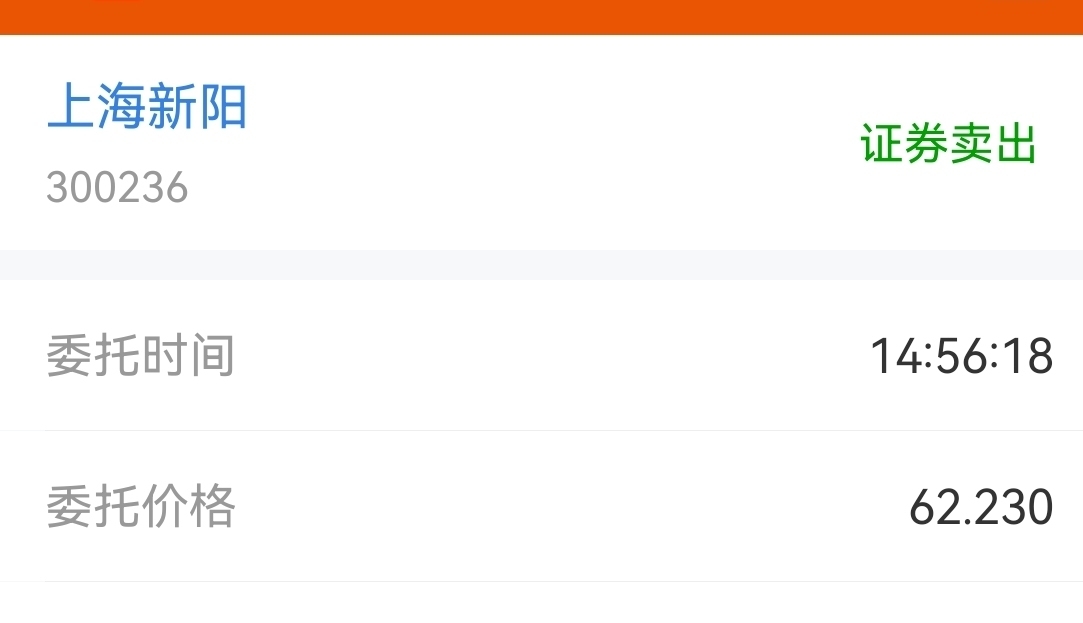Tap the orange header bar

click(x=542, y=17)
